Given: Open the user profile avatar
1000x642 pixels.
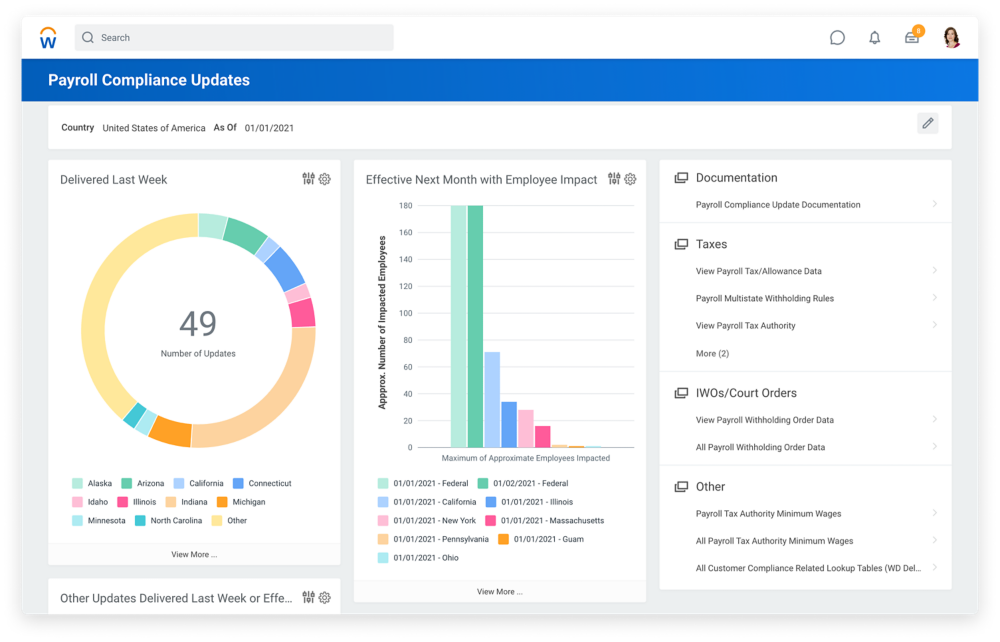Looking at the screenshot, I should [x=950, y=38].
